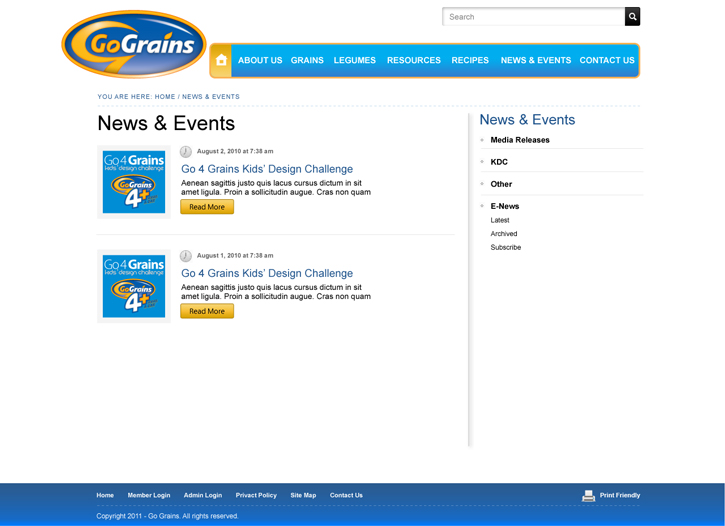Image resolution: width=725 pixels, height=526 pixels.
Task: Click the home icon in navigation bar
Action: pyautogui.click(x=221, y=60)
